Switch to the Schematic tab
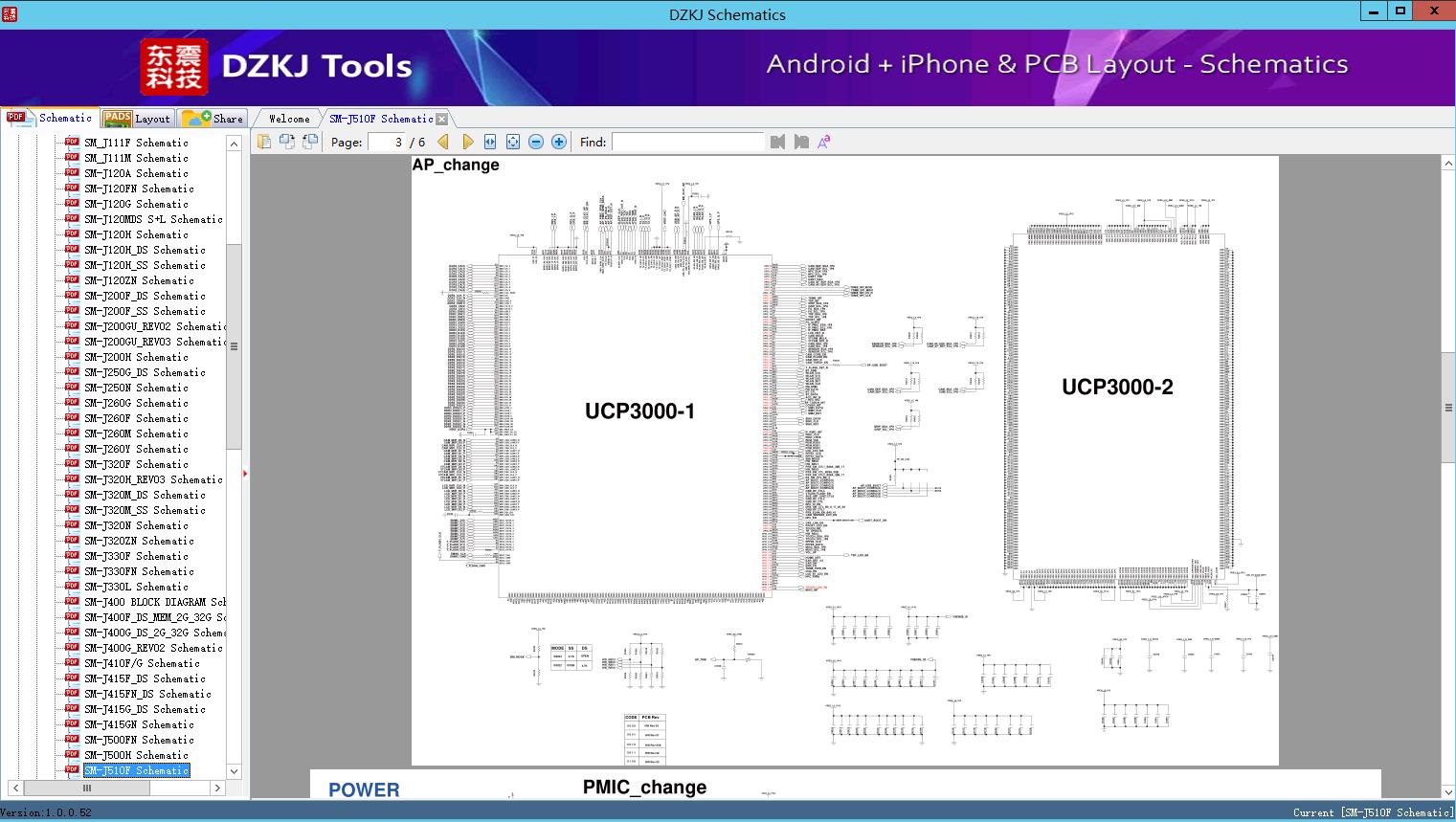1456x822 pixels. 50,118
